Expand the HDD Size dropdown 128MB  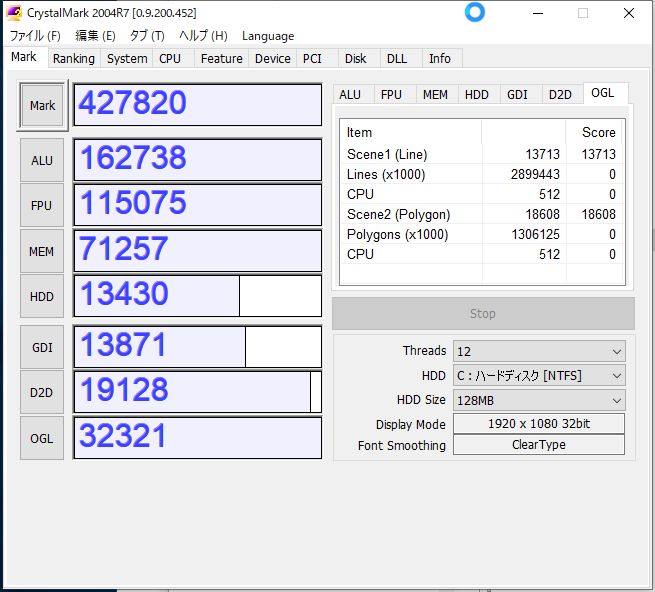point(539,400)
